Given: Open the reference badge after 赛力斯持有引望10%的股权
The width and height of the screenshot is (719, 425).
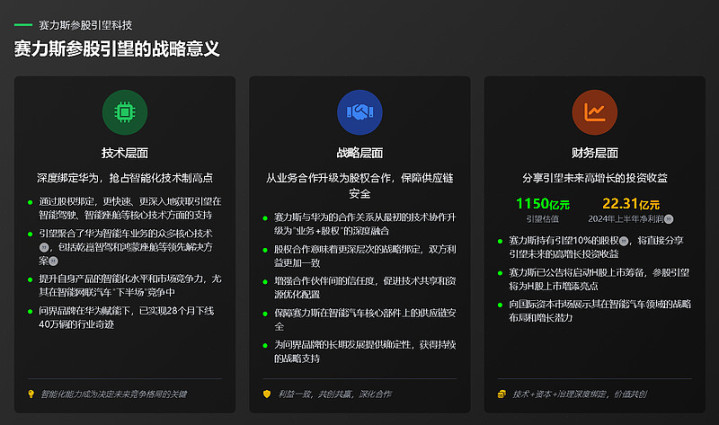Looking at the screenshot, I should (624, 241).
